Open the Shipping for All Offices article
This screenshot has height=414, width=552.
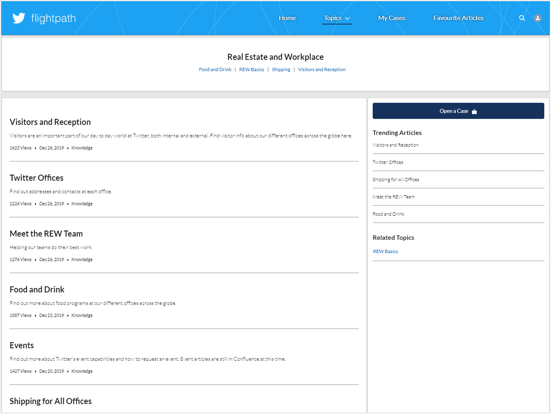point(50,401)
